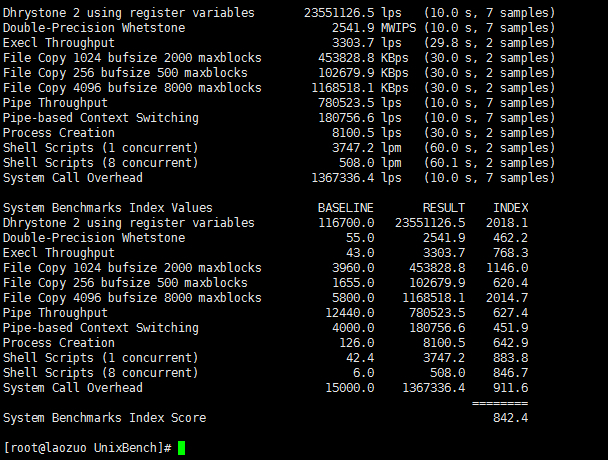Click the Shell Scripts (8 concurrent) index 846.7
Viewport: 608px width, 460px height.
point(510,373)
